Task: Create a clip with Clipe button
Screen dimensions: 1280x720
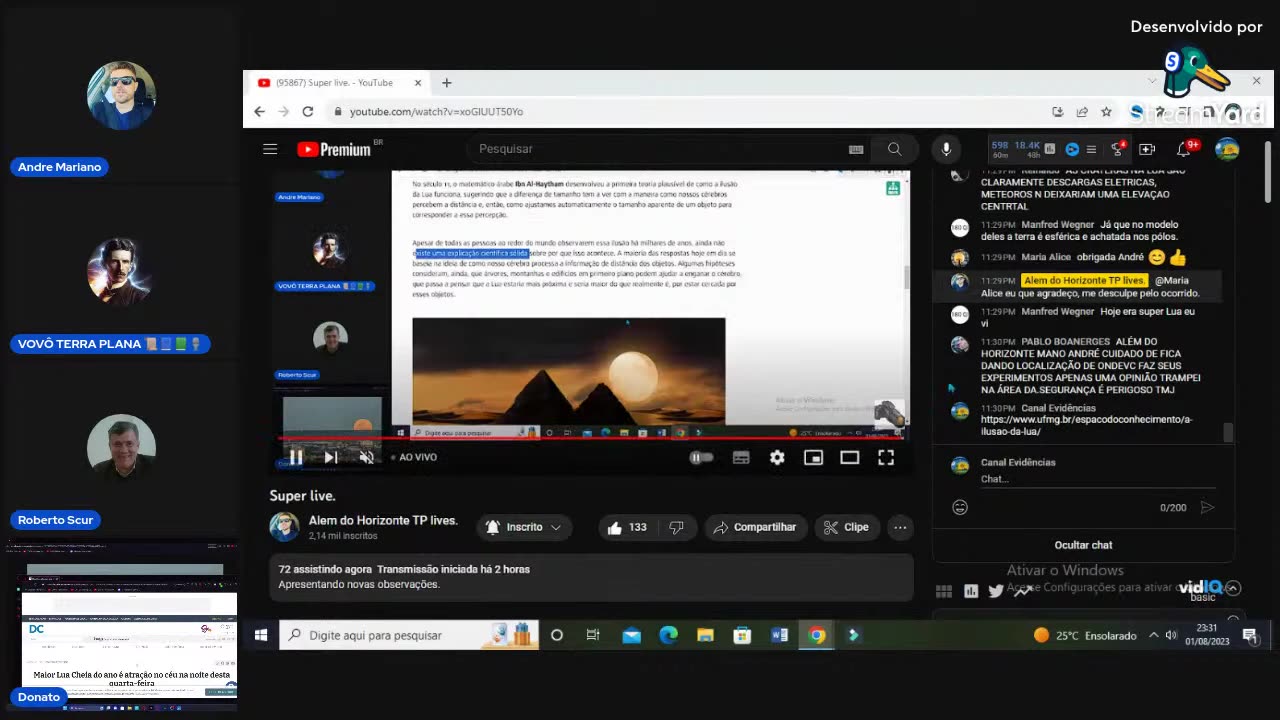Action: point(846,527)
